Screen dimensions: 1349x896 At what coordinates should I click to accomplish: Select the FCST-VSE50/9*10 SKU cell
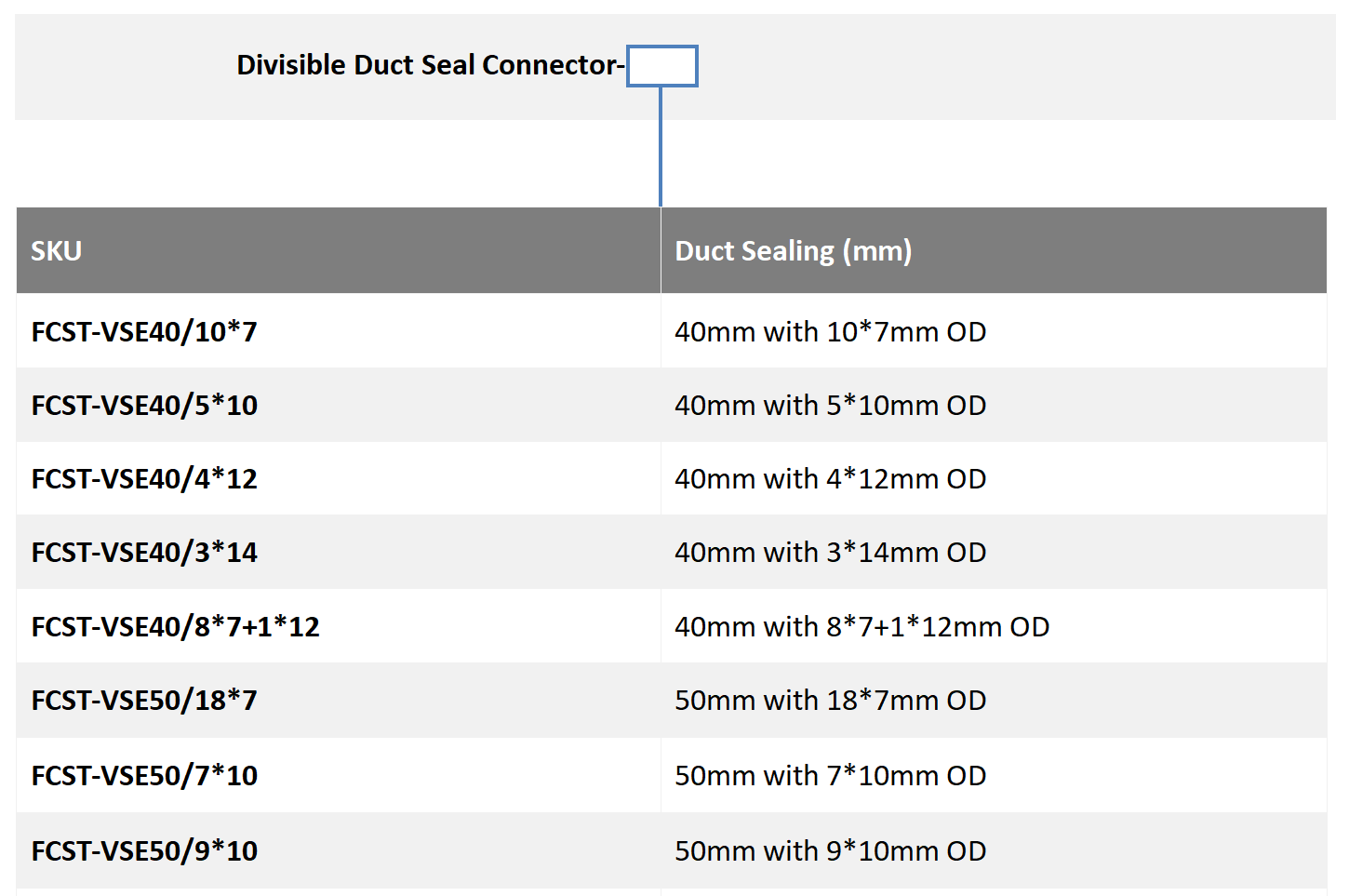(x=144, y=851)
